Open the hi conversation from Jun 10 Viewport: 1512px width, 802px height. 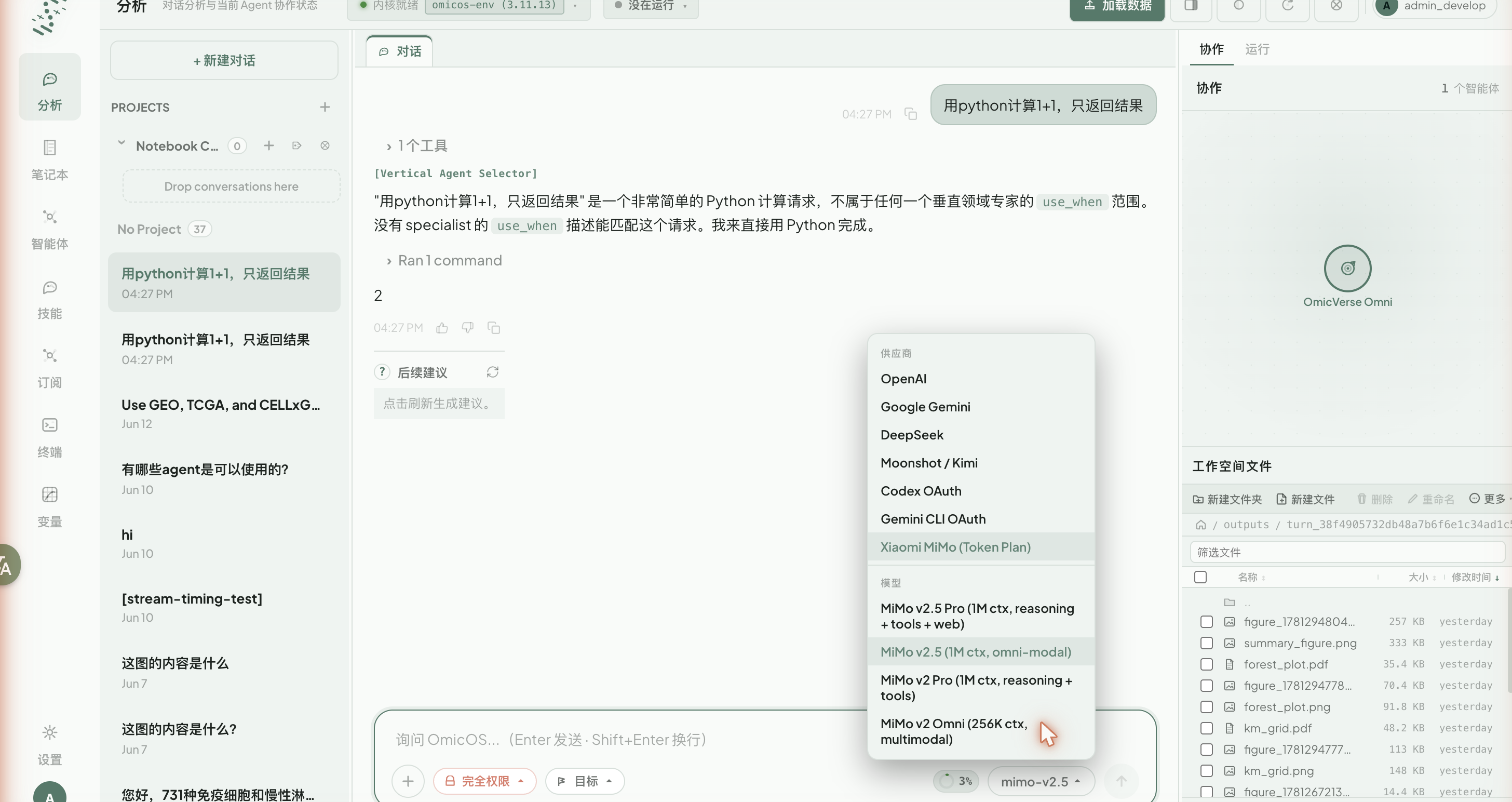(x=224, y=544)
